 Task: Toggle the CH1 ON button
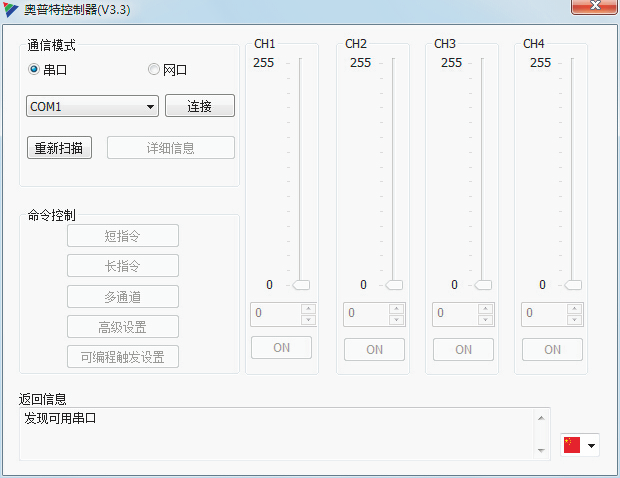pos(281,348)
